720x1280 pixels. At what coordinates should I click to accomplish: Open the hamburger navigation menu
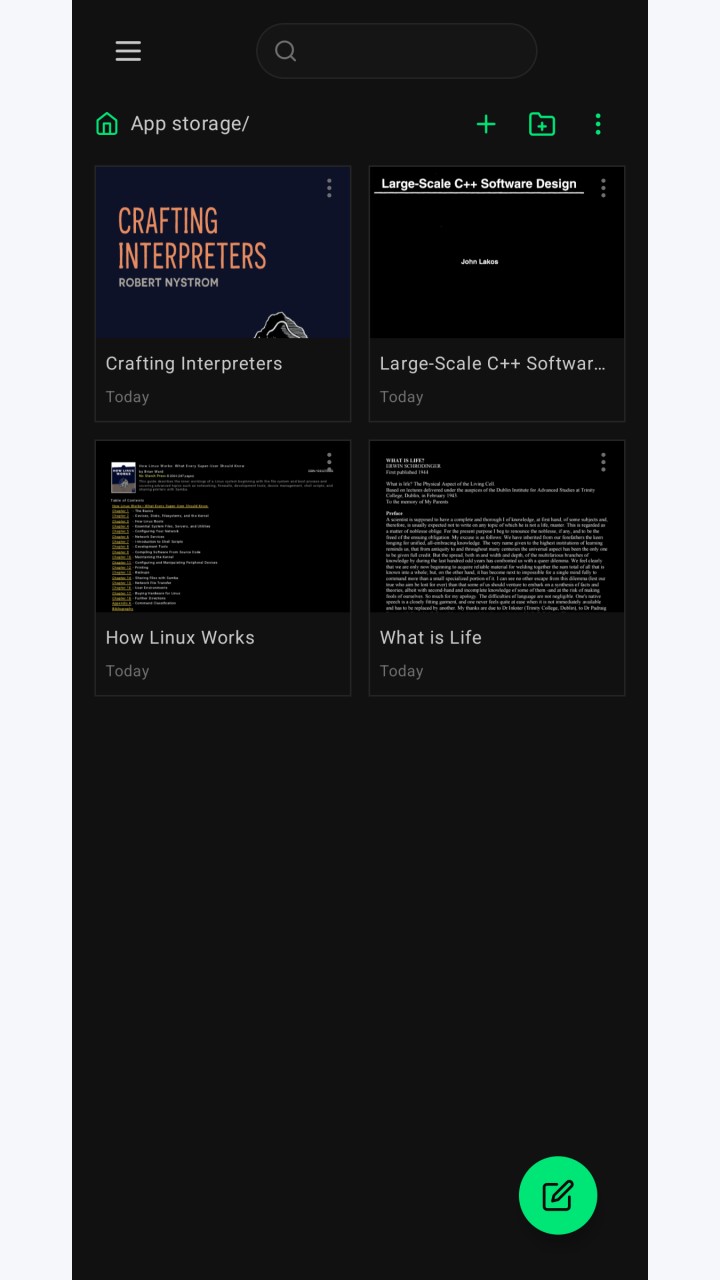[128, 51]
